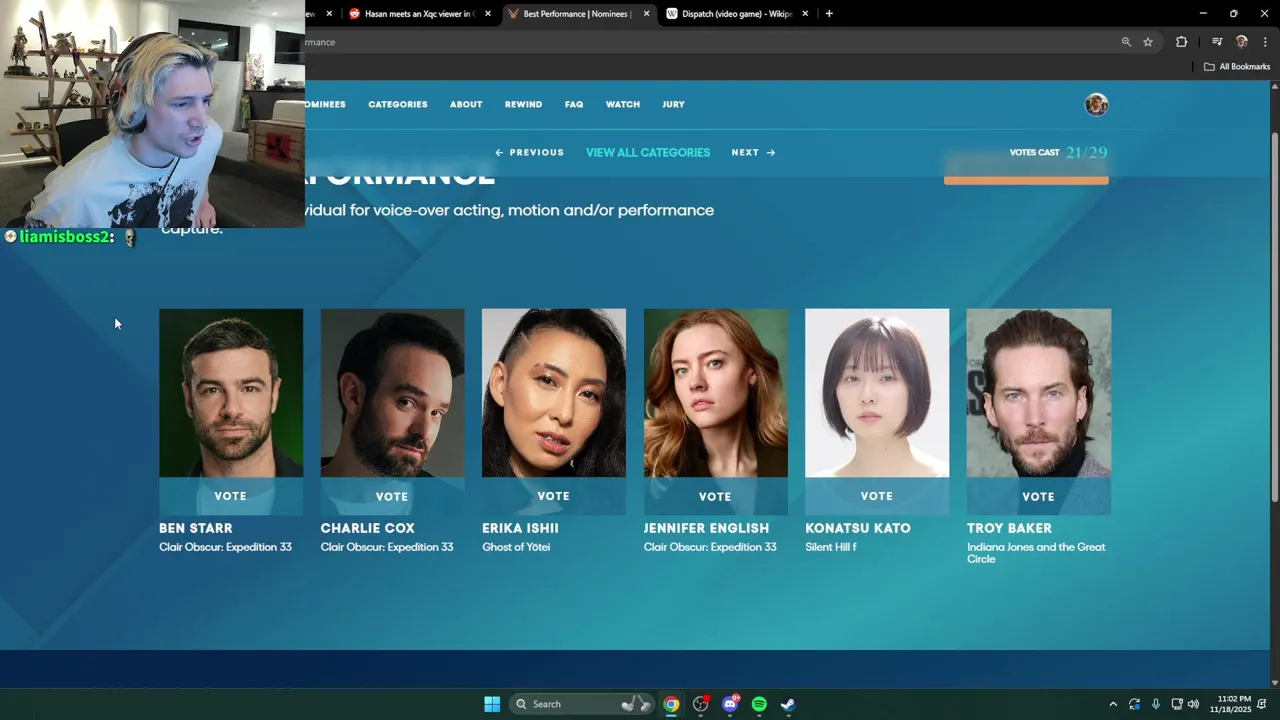Close the Hasan meets an Xqc viewer tab
The width and height of the screenshot is (1280, 720).
tap(488, 14)
